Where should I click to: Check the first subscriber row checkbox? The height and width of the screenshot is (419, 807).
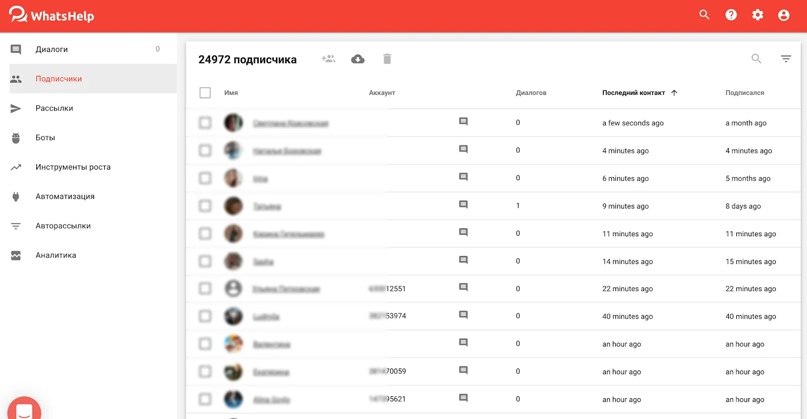coord(205,123)
